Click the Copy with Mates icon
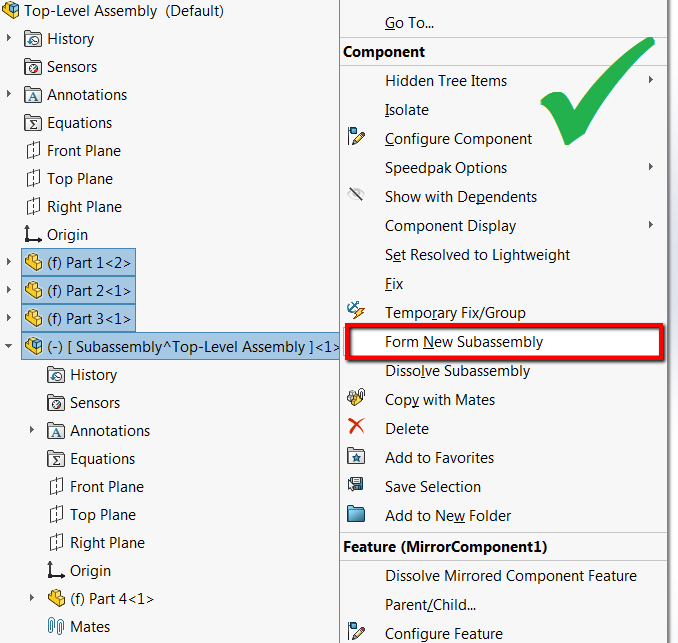The image size is (678, 643). pyautogui.click(x=356, y=397)
